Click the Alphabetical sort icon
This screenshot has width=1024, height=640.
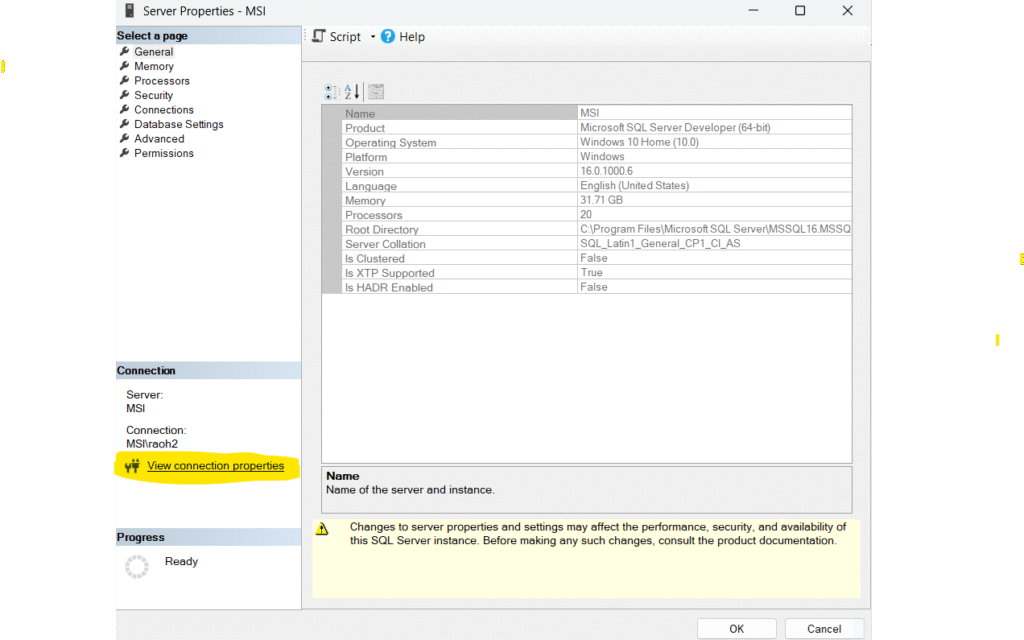click(352, 92)
